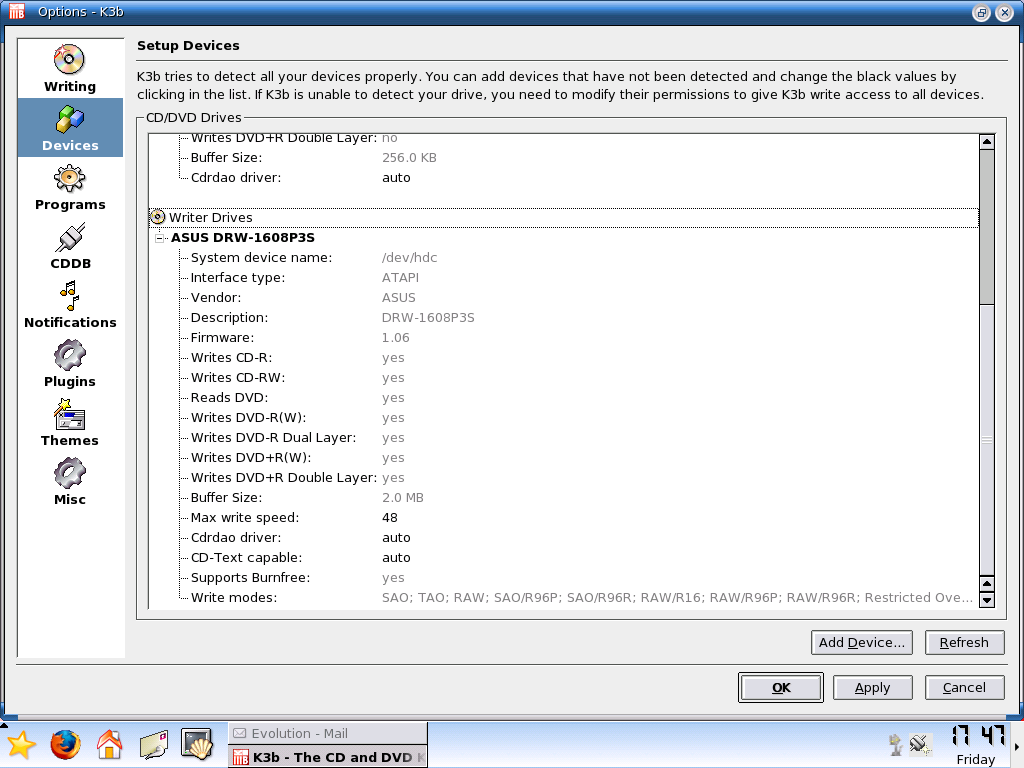Image resolution: width=1024 pixels, height=768 pixels.
Task: Select the Writes DVD-R Dual Layer row
Action: pyautogui.click(x=564, y=438)
